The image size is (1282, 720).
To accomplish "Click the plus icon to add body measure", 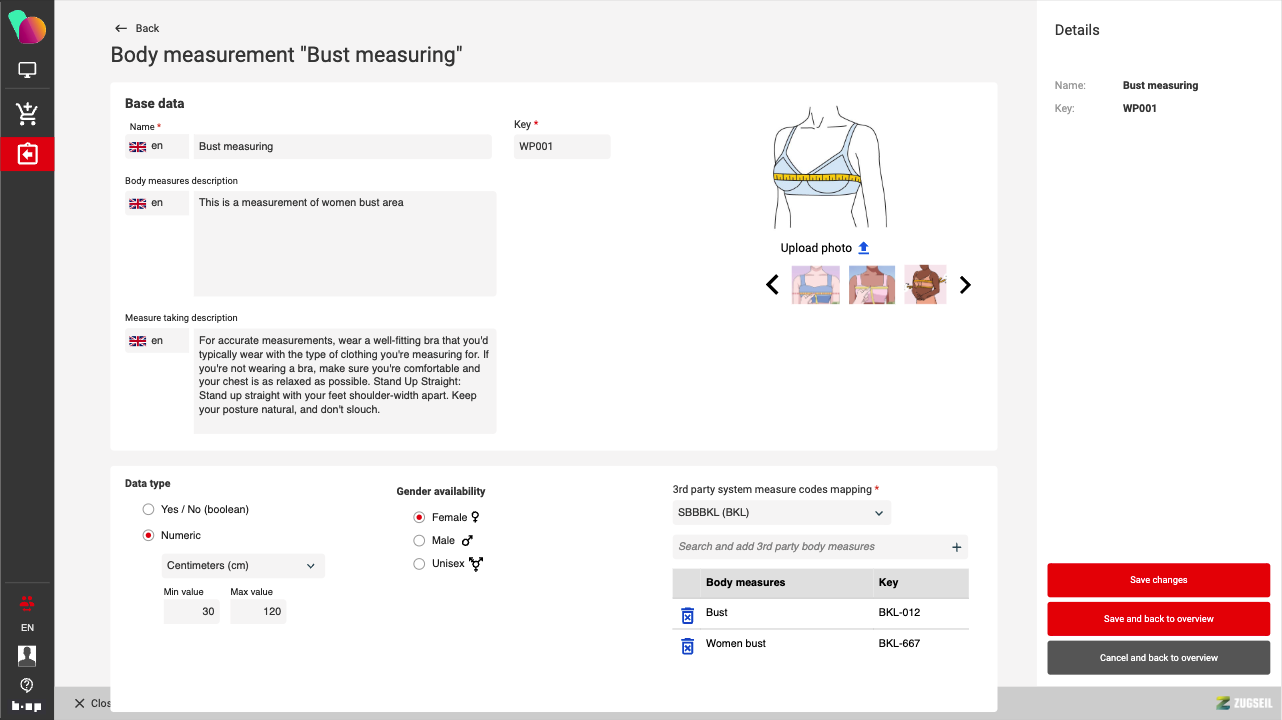I will tap(956, 547).
